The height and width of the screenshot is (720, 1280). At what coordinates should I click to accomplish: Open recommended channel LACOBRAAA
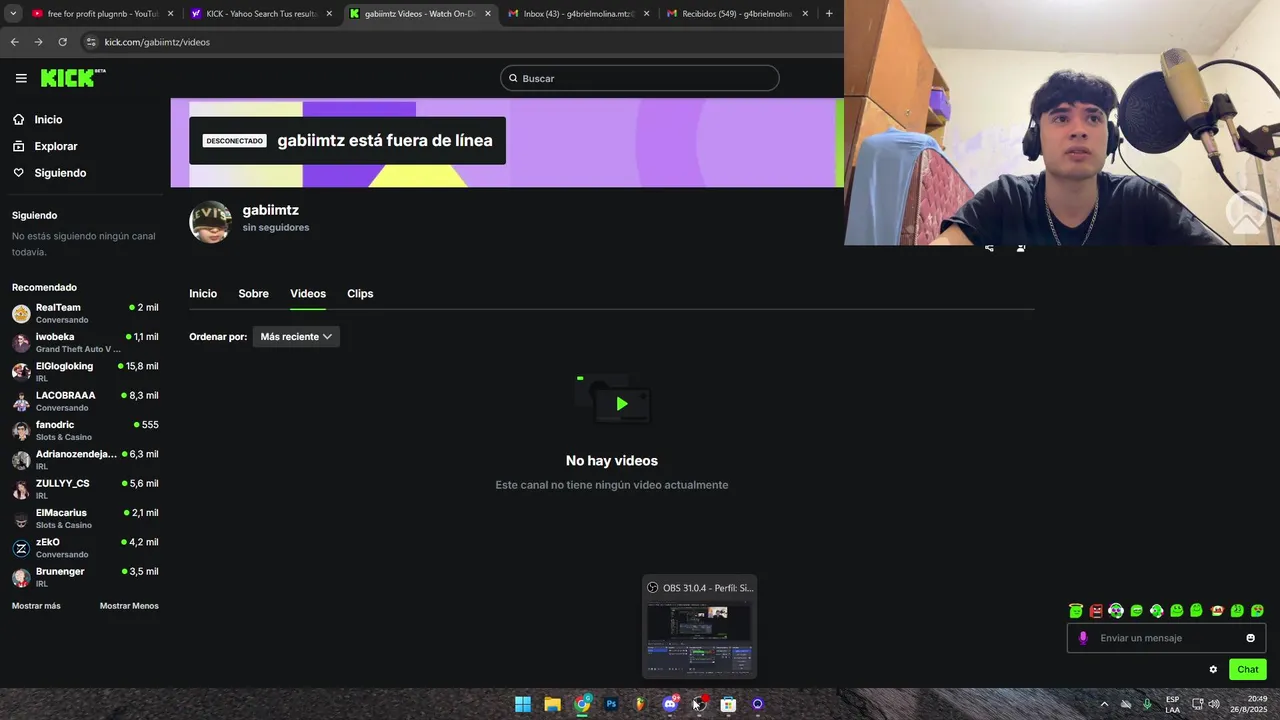85,401
